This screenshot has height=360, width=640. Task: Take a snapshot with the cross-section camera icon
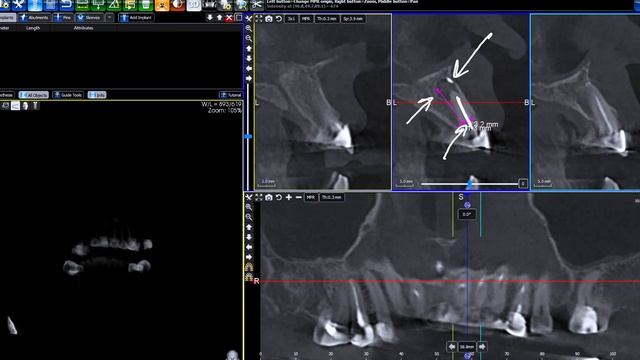coord(269,19)
